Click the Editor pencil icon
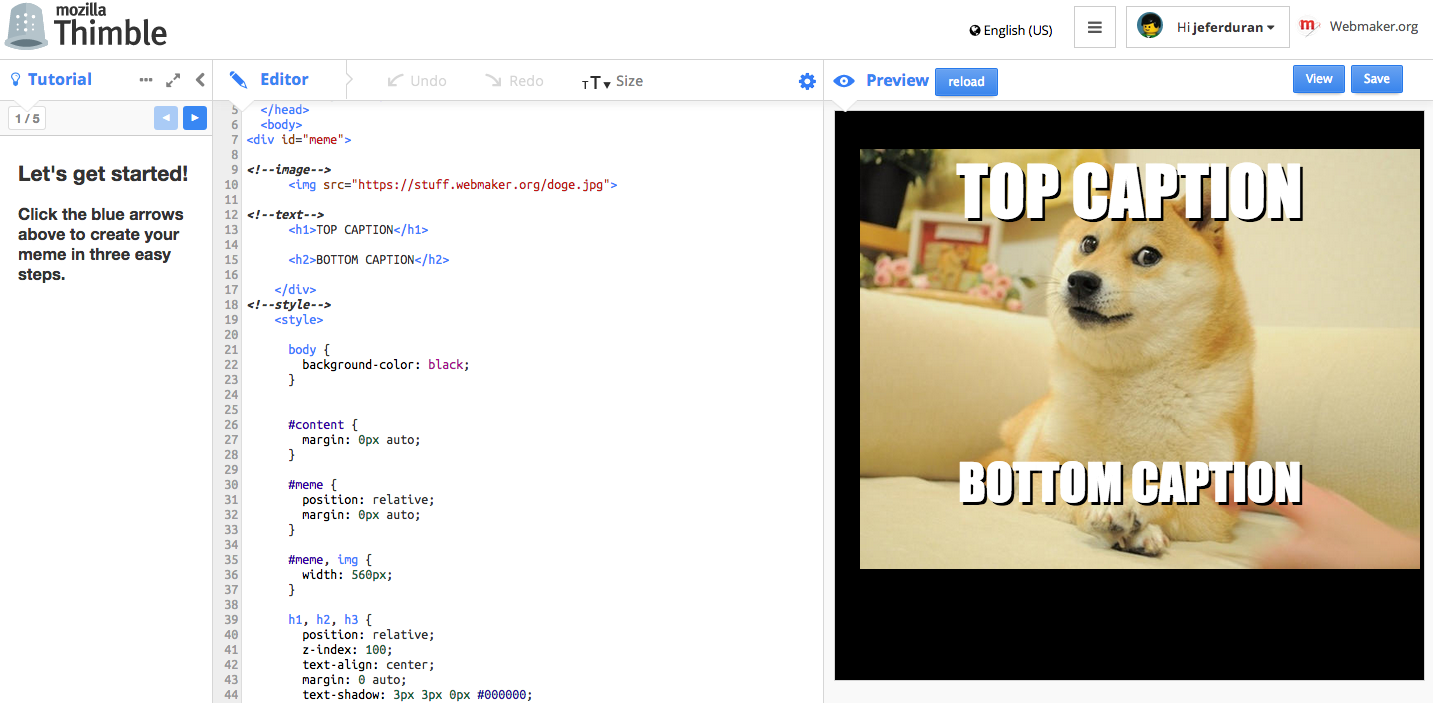1433x703 pixels. pyautogui.click(x=238, y=80)
